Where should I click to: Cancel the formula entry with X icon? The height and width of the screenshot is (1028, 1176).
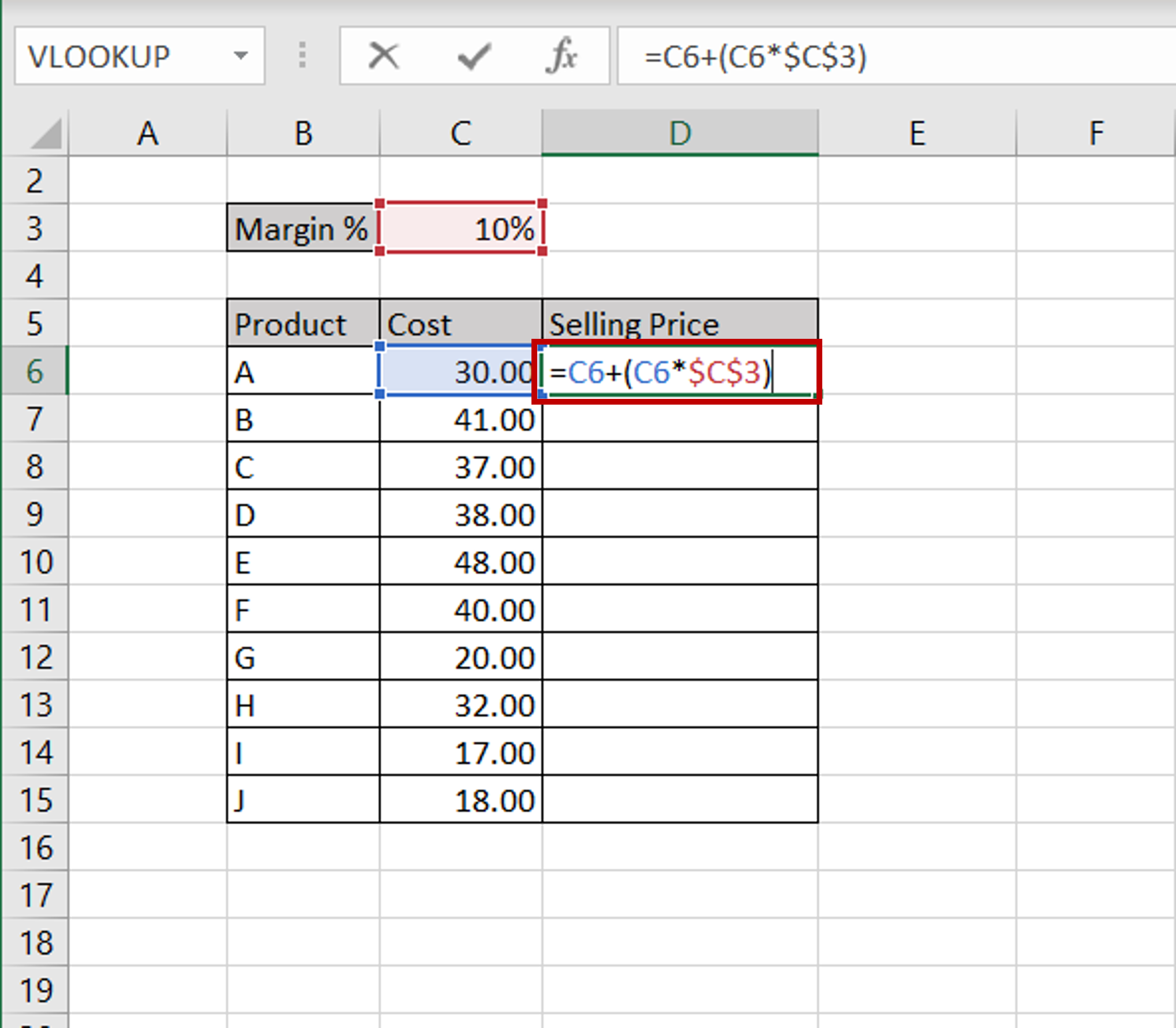pos(383,56)
